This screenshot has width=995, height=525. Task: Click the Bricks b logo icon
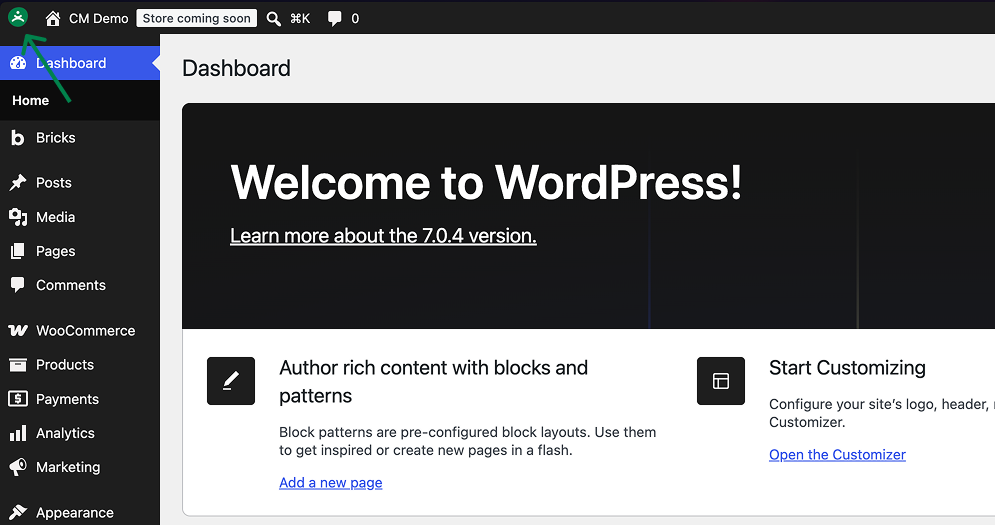pos(18,138)
